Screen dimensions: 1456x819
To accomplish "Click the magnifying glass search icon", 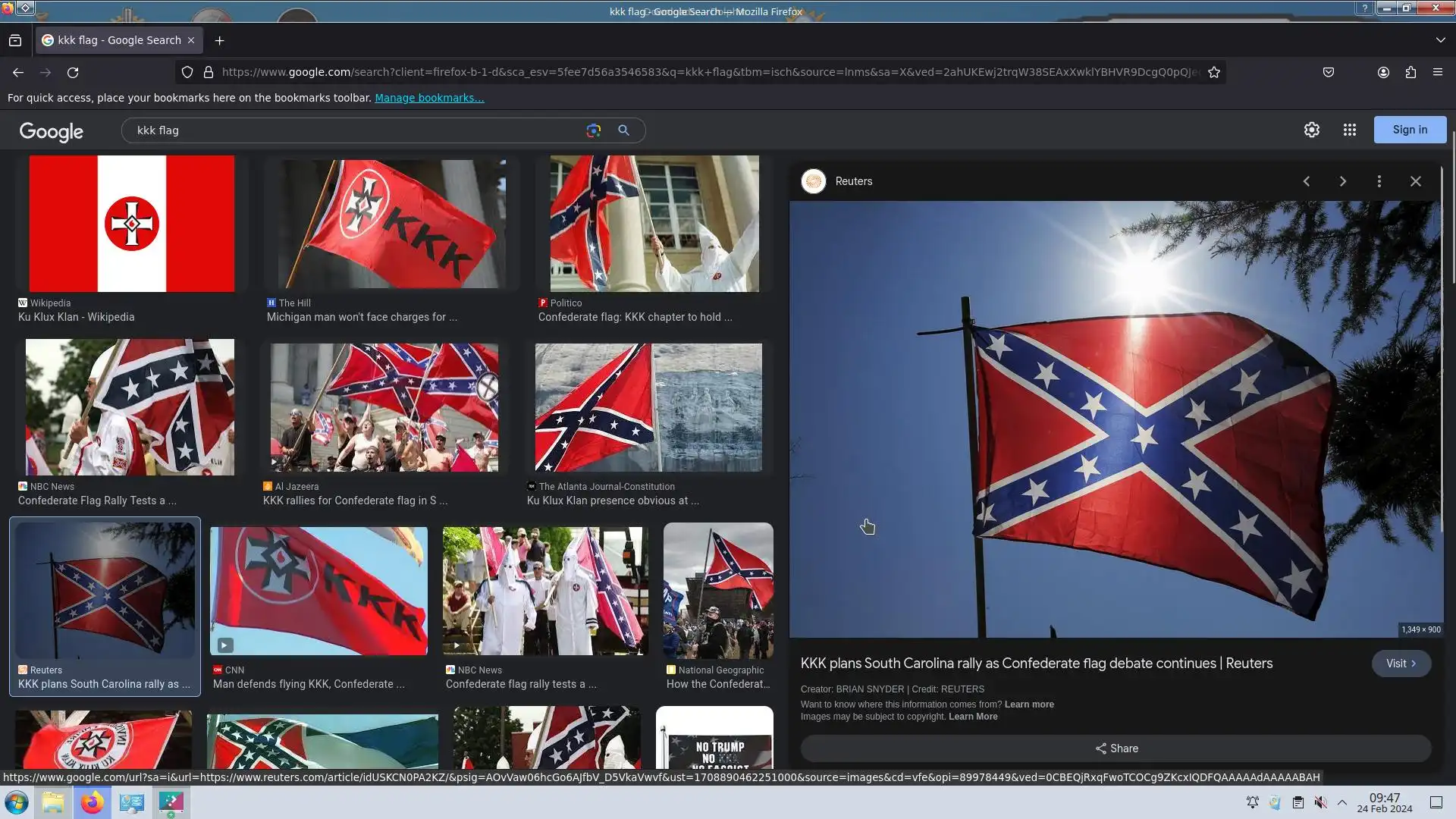I will click(623, 130).
